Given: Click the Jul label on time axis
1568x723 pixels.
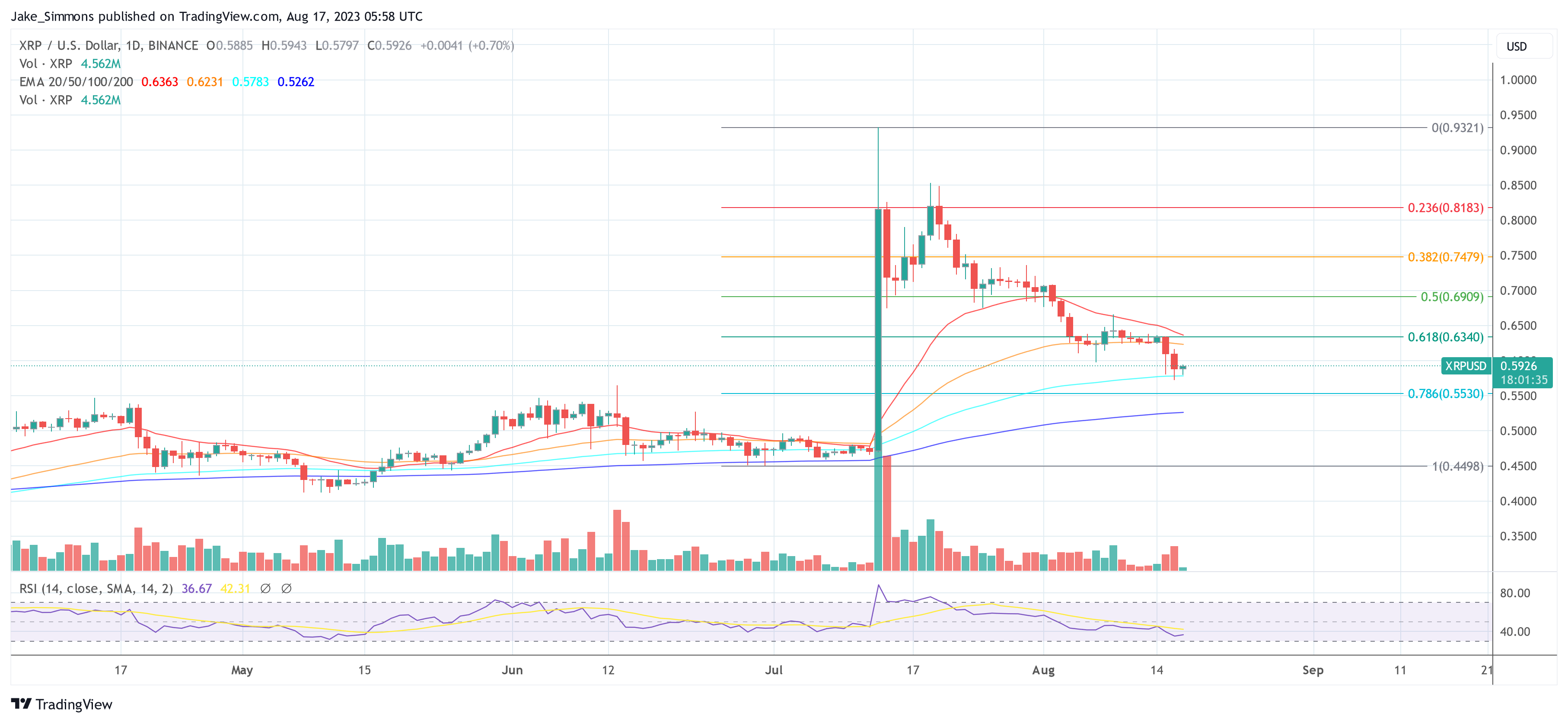Looking at the screenshot, I should pos(774,670).
